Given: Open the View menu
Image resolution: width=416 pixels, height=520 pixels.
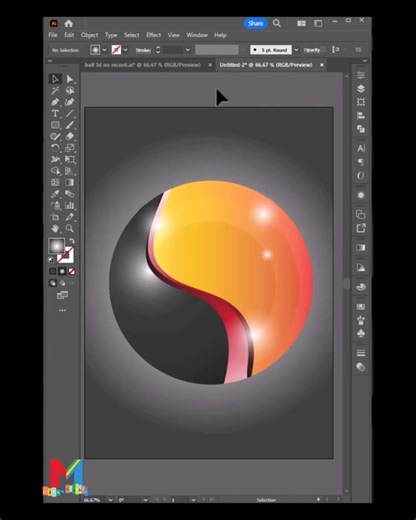Looking at the screenshot, I should click(x=174, y=35).
